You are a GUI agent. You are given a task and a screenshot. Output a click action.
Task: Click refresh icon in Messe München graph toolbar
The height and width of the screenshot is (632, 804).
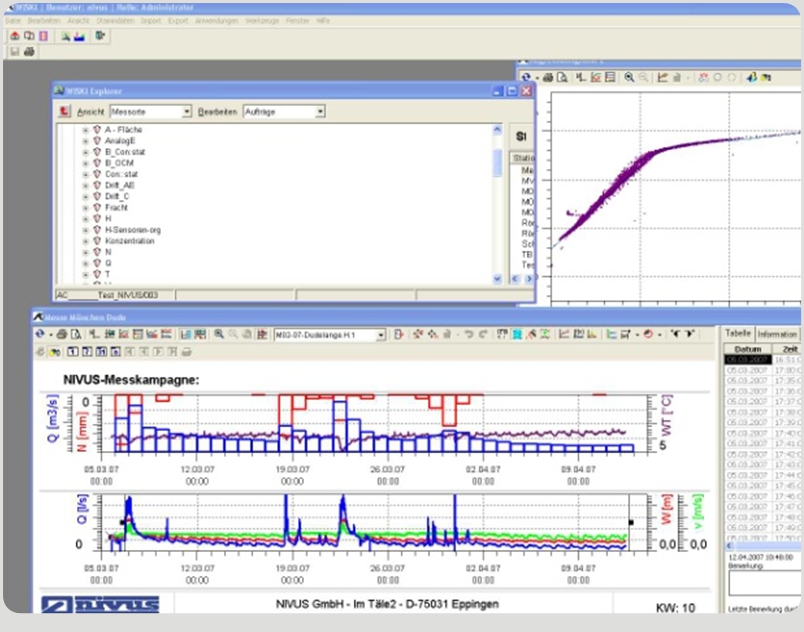pyautogui.click(x=40, y=334)
